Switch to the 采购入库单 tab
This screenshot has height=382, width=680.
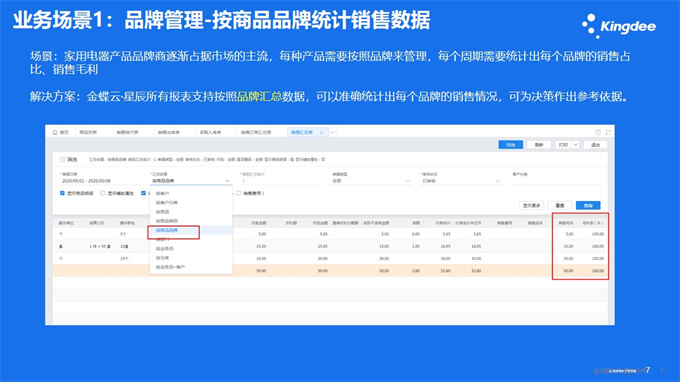tap(210, 132)
